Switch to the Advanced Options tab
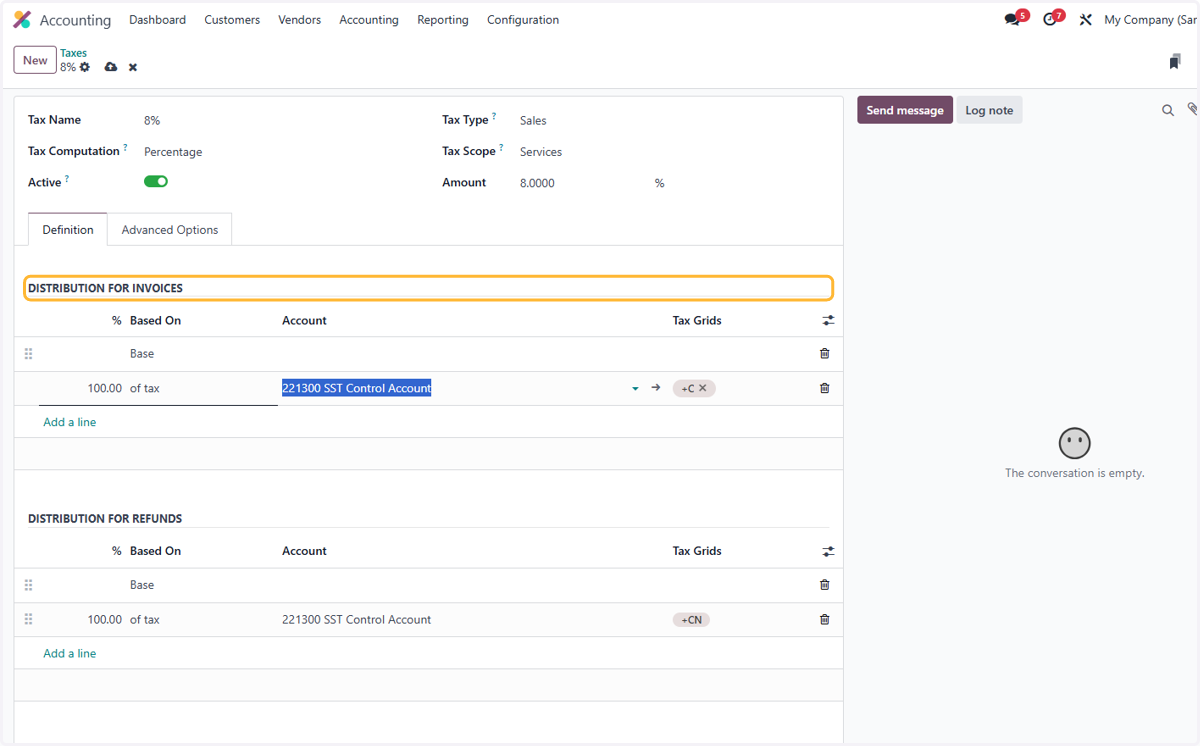 click(170, 230)
